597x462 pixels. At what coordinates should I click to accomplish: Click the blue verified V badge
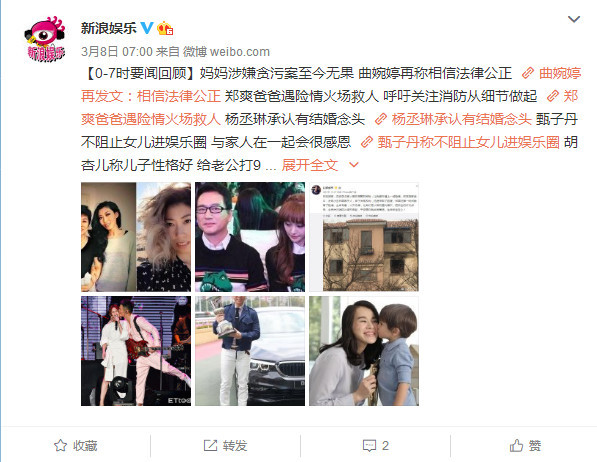(x=147, y=28)
